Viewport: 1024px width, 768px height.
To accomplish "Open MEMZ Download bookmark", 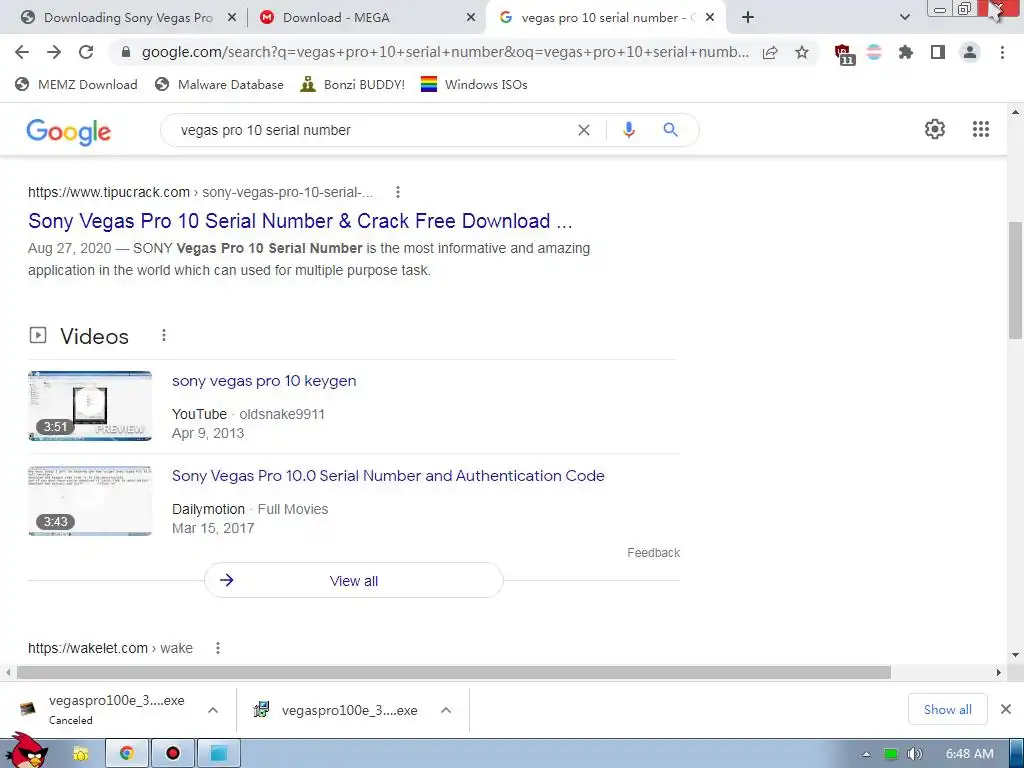I will (x=76, y=84).
